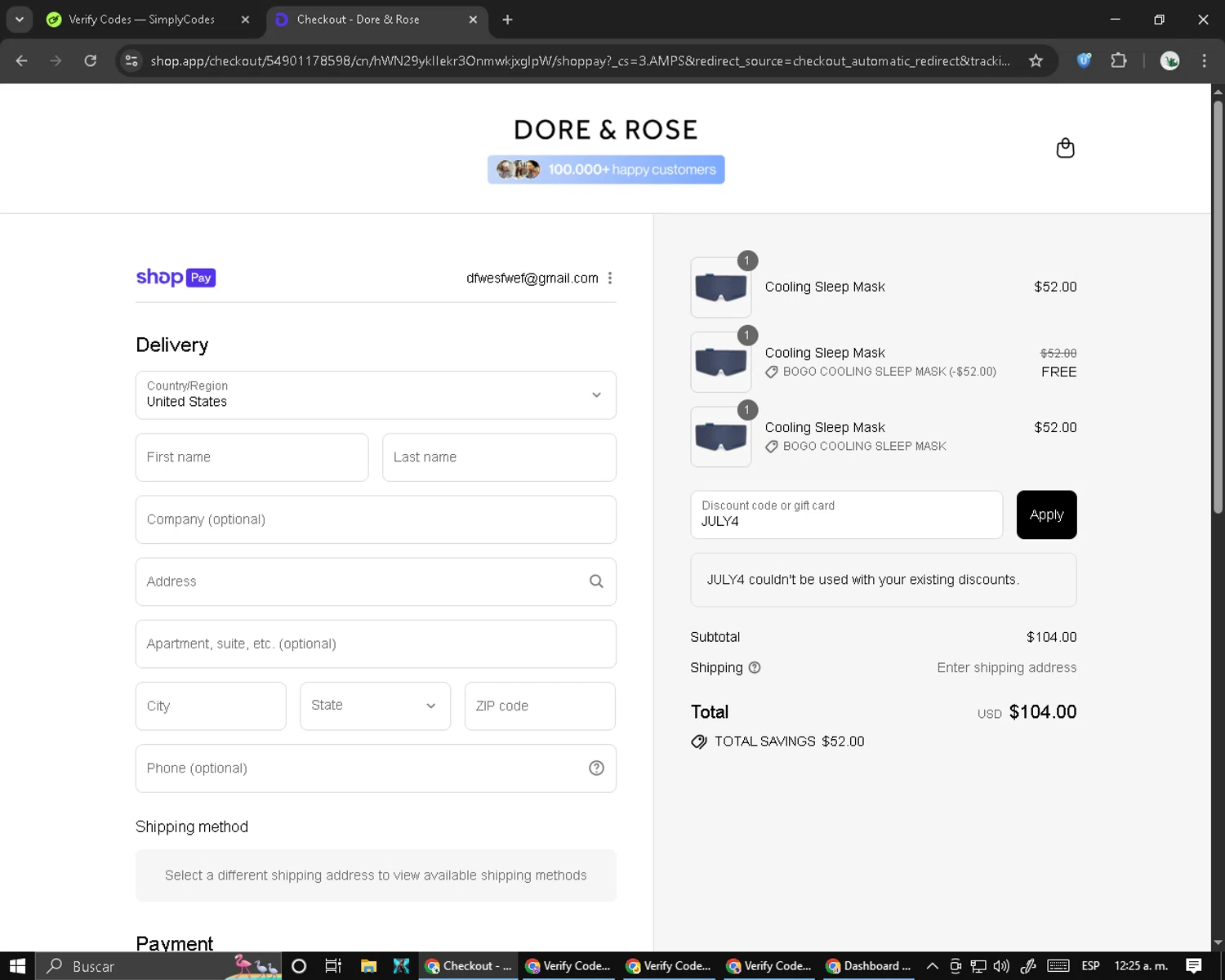Reload the checkout page
Screen dimensions: 1225x980
(91, 60)
